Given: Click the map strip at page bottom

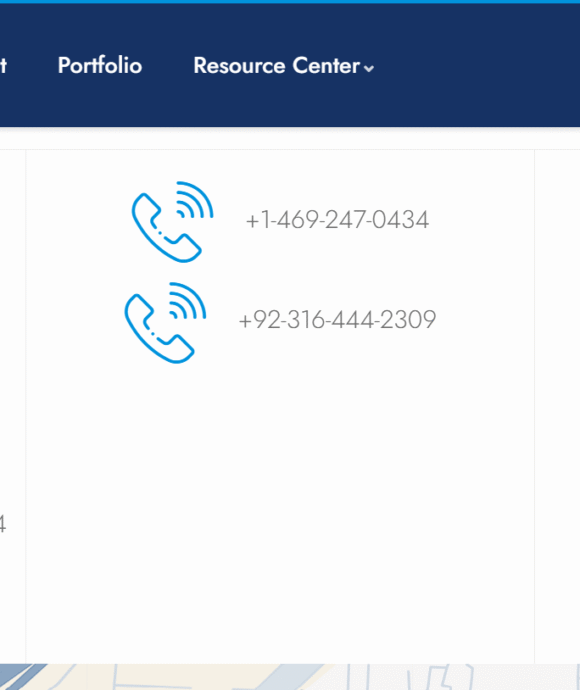Looking at the screenshot, I should [290, 677].
